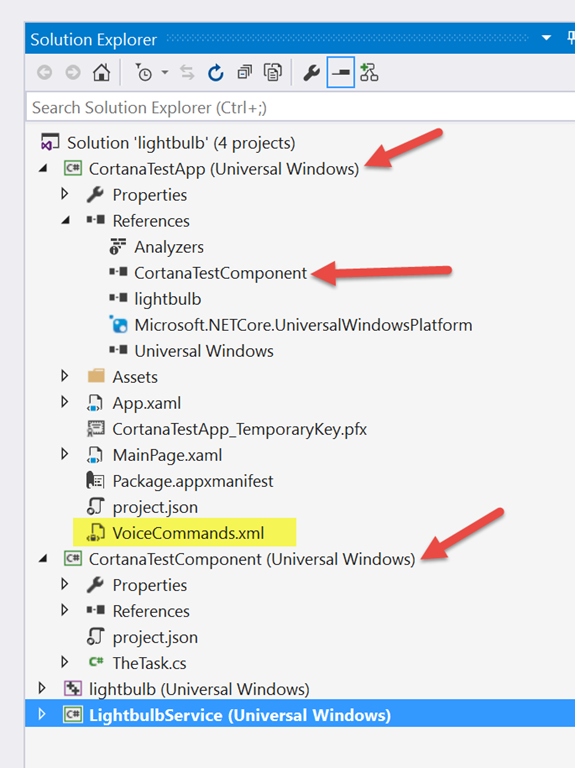Select VoiceCommands.xml file
This screenshot has width=575, height=768.
(188, 533)
